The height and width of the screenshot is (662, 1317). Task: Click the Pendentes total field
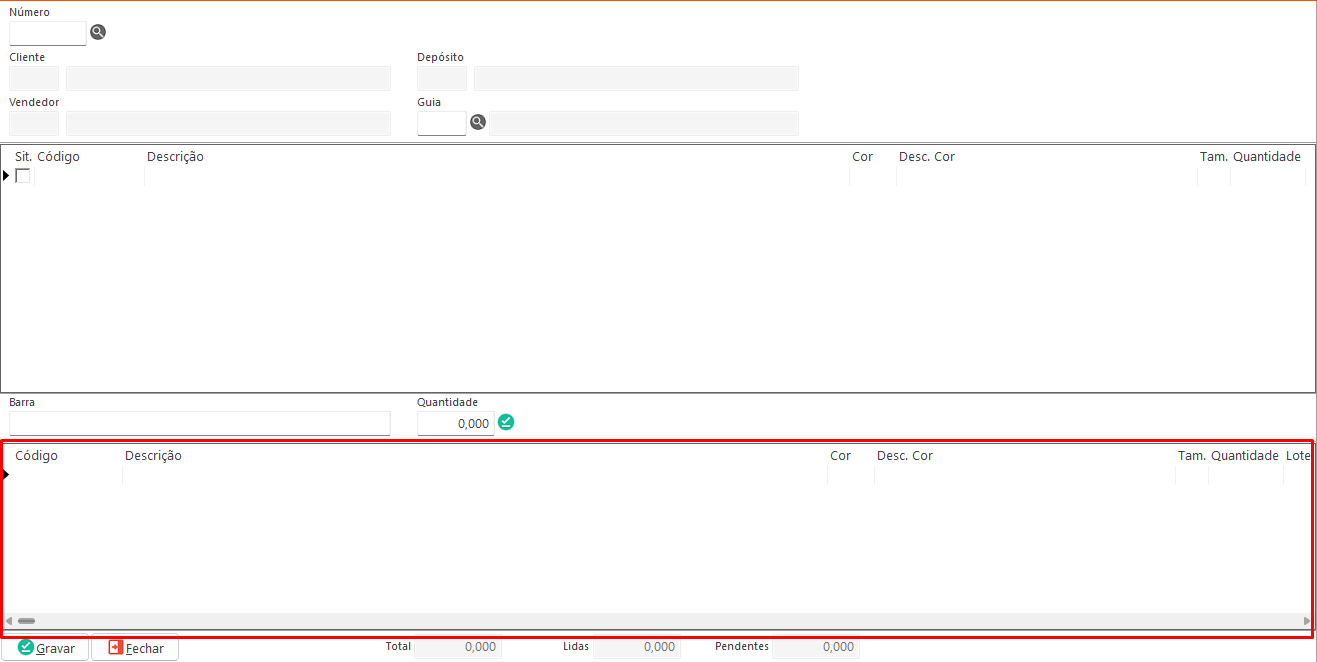815,647
